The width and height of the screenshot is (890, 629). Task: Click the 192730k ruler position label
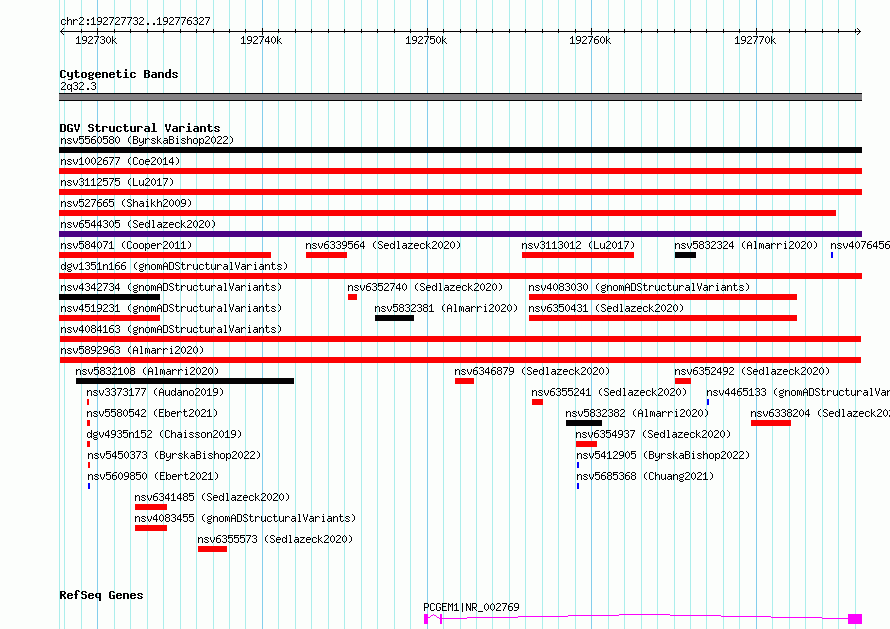pos(96,40)
